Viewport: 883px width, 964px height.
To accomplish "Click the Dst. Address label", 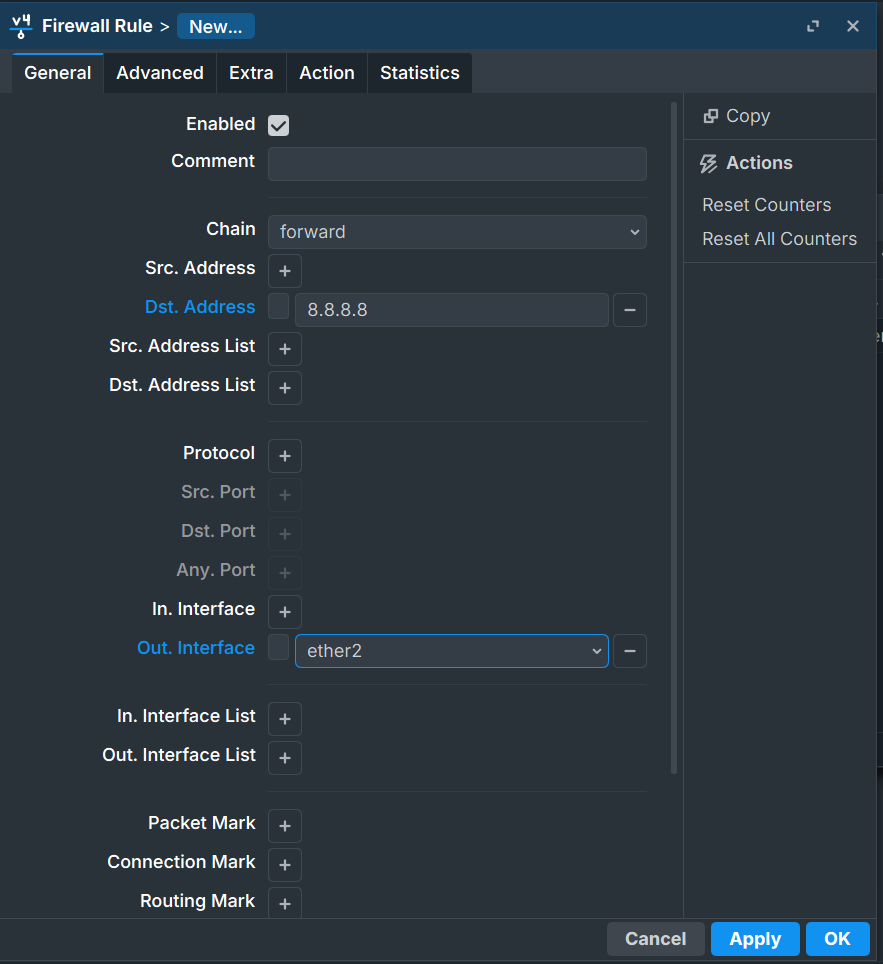I will 200,307.
